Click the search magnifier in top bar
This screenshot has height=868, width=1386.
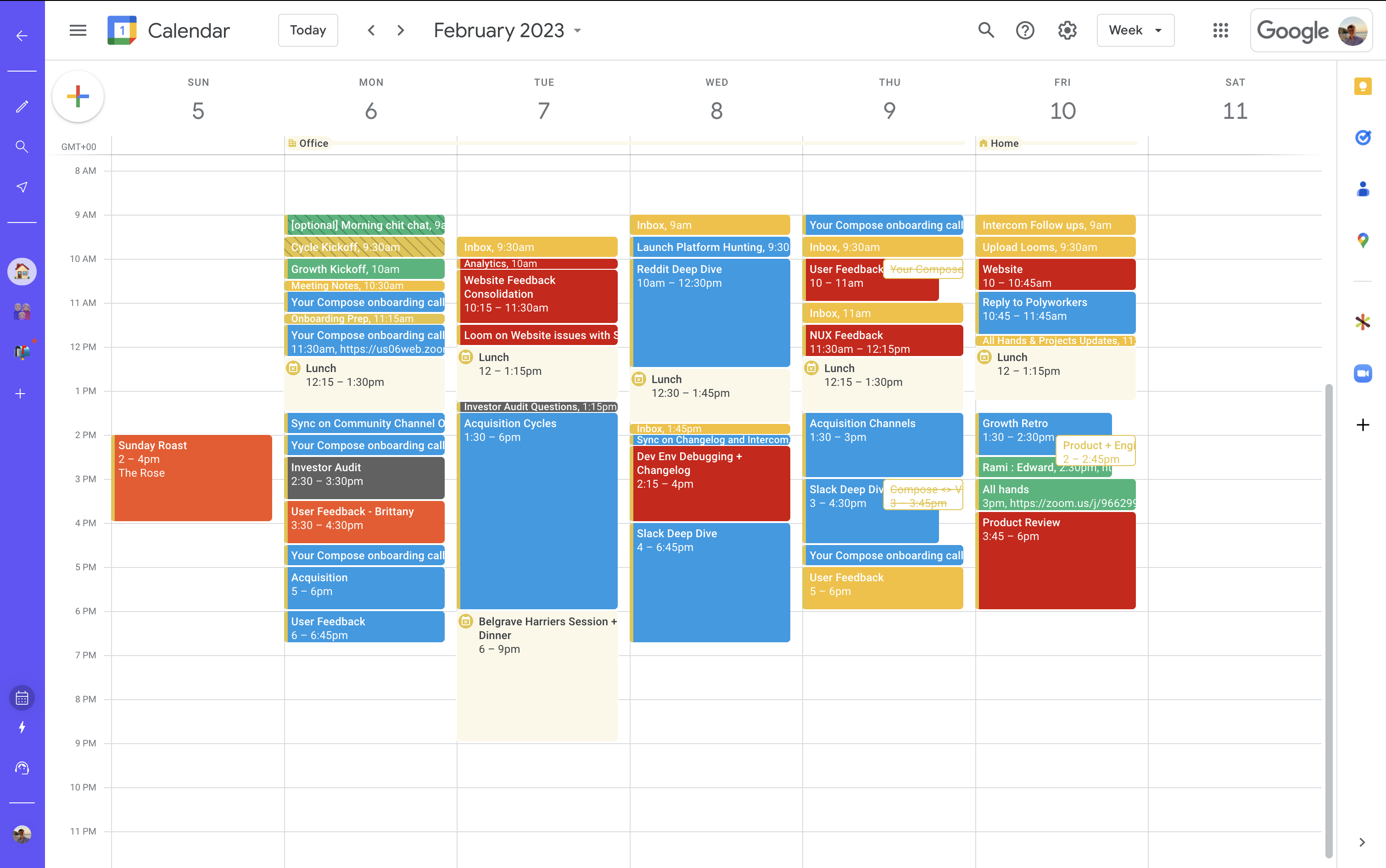click(986, 30)
